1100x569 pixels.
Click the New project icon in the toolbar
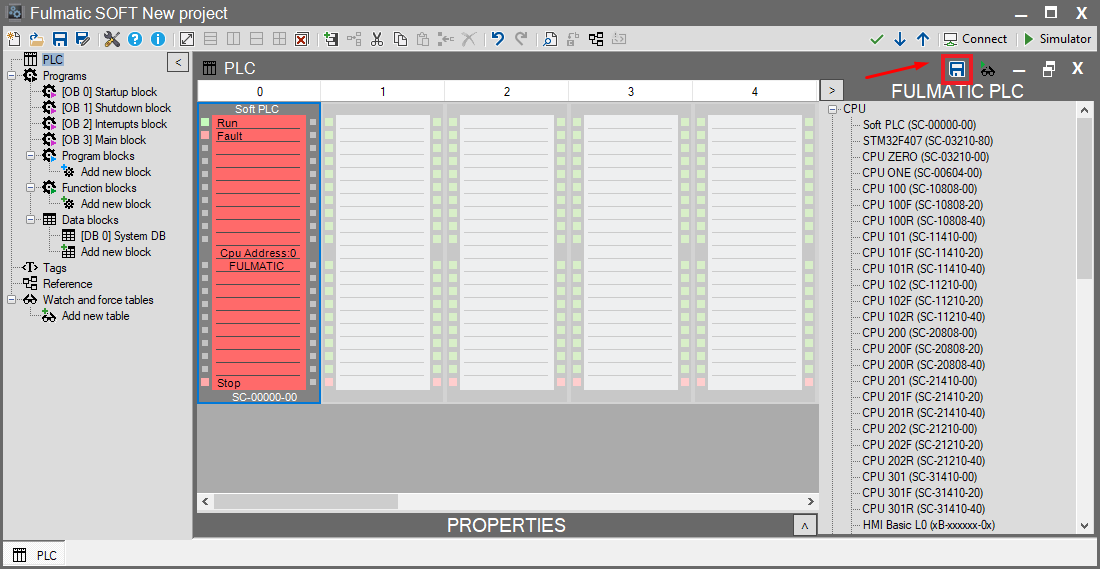click(x=13, y=39)
